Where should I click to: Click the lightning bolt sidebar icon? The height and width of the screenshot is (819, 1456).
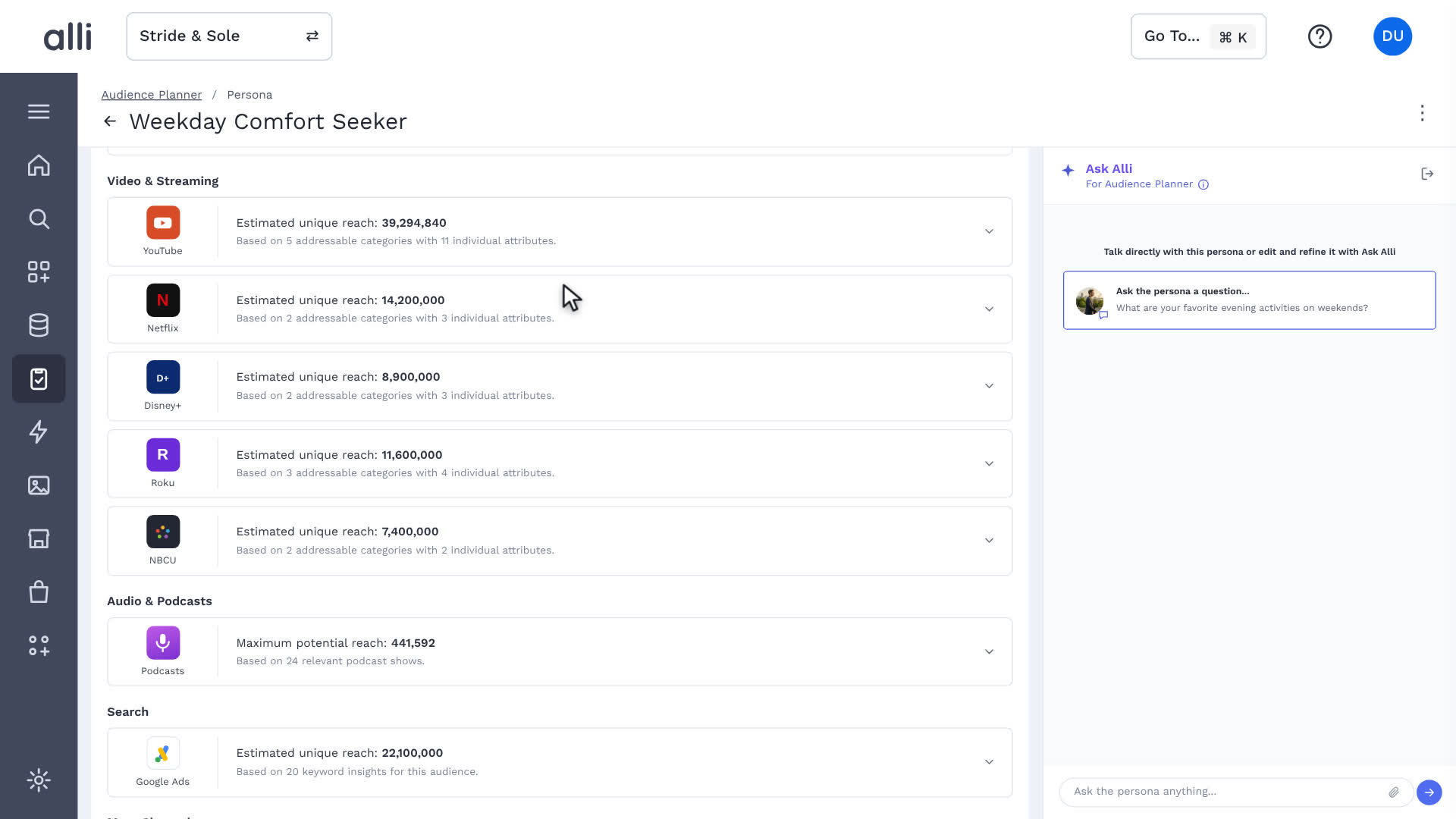click(x=39, y=432)
